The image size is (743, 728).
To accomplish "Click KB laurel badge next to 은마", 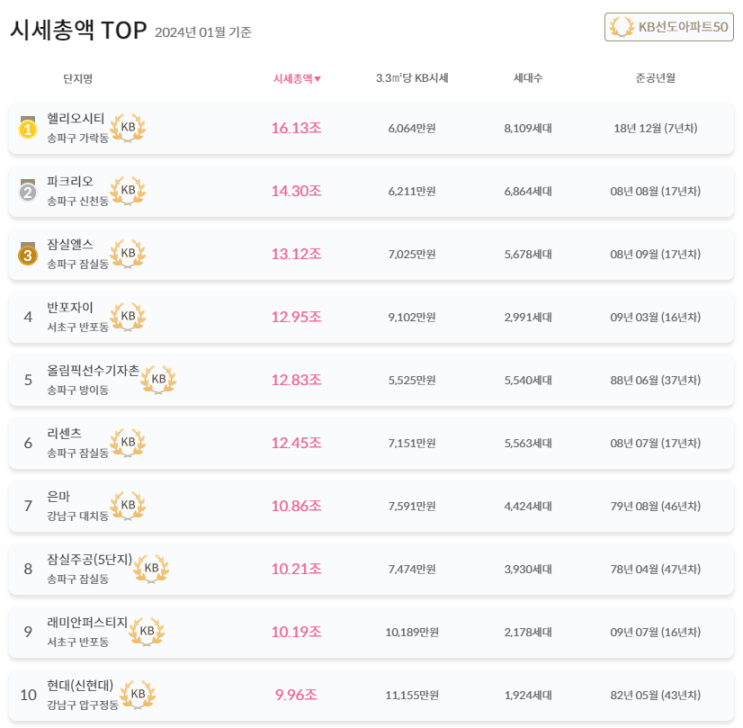I will [128, 506].
